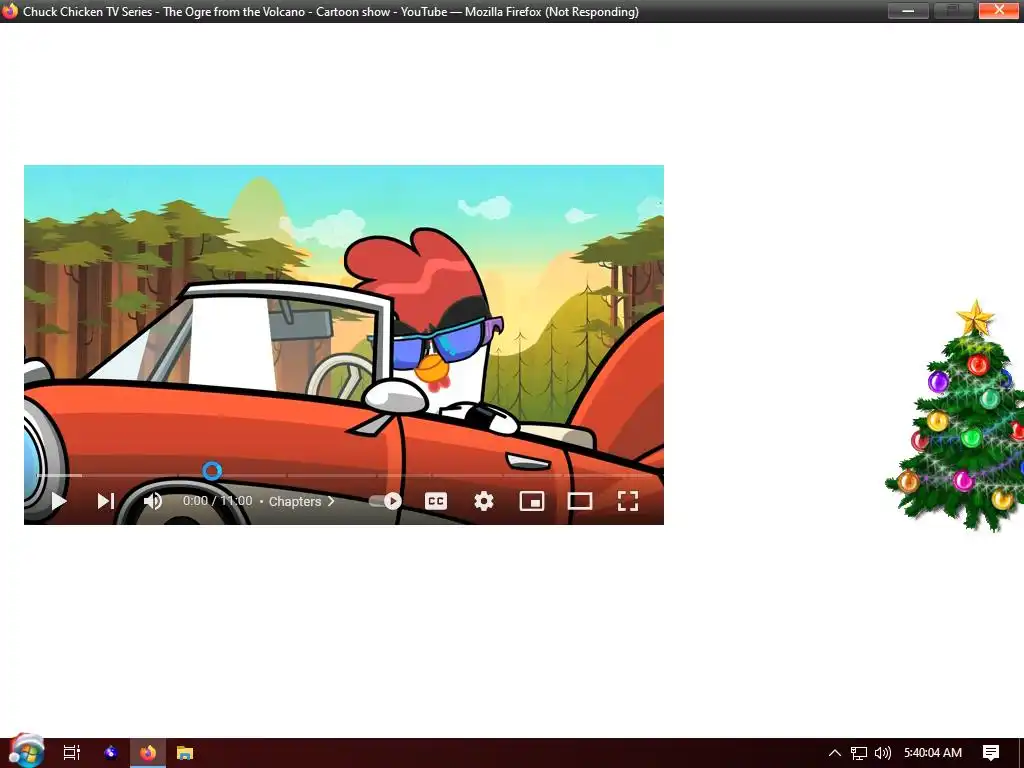Select Firefox in the taskbar
Image resolution: width=1024 pixels, height=768 pixels.
pyautogui.click(x=148, y=753)
